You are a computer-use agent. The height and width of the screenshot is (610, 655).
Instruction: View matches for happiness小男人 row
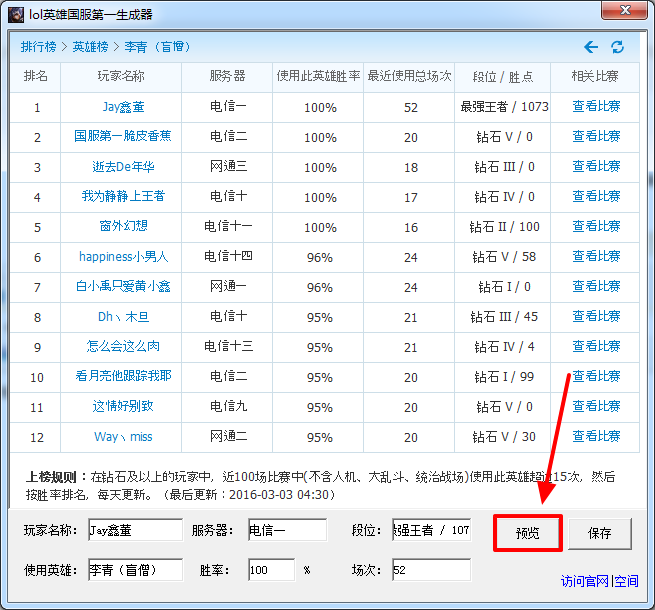tap(596, 257)
